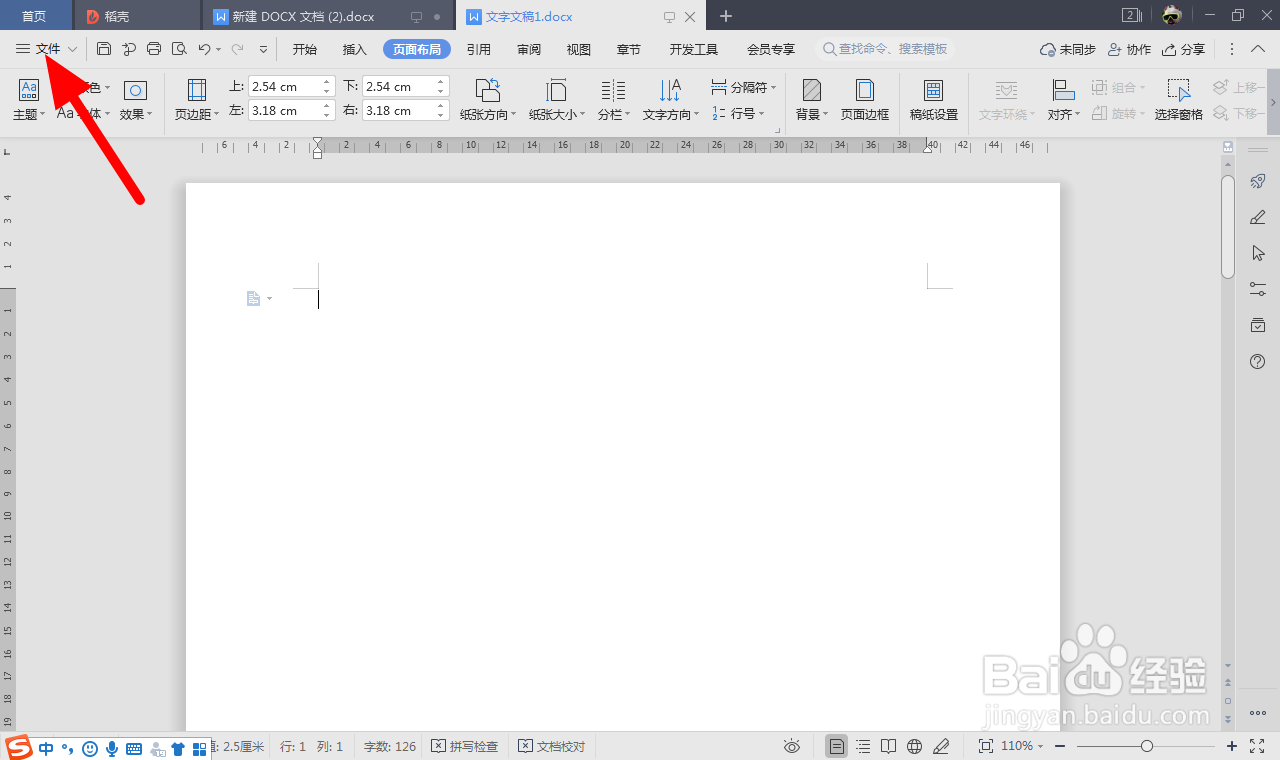Open 纸张方向 paper orientation dropdown

pos(488,100)
